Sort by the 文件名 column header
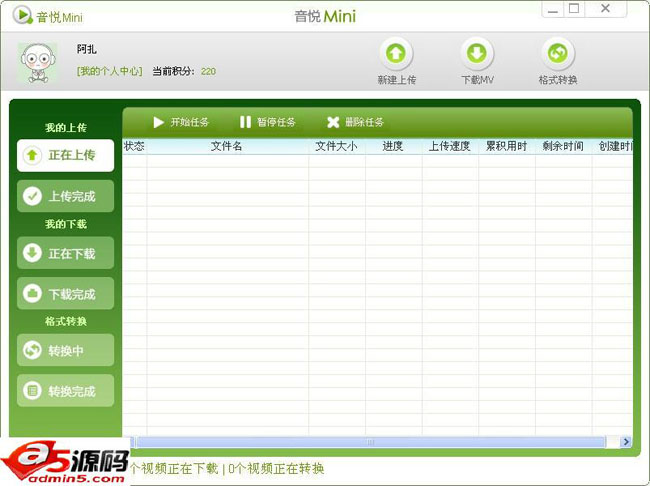The height and width of the screenshot is (486, 650). 227,146
